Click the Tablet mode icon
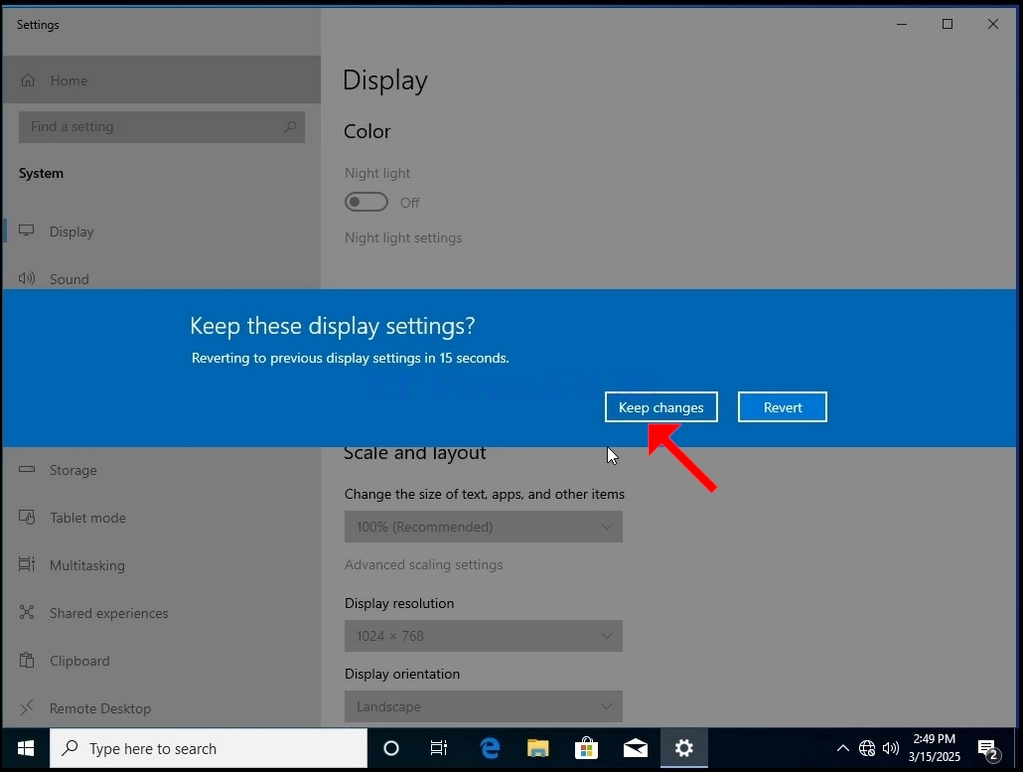1023x772 pixels. click(27, 517)
